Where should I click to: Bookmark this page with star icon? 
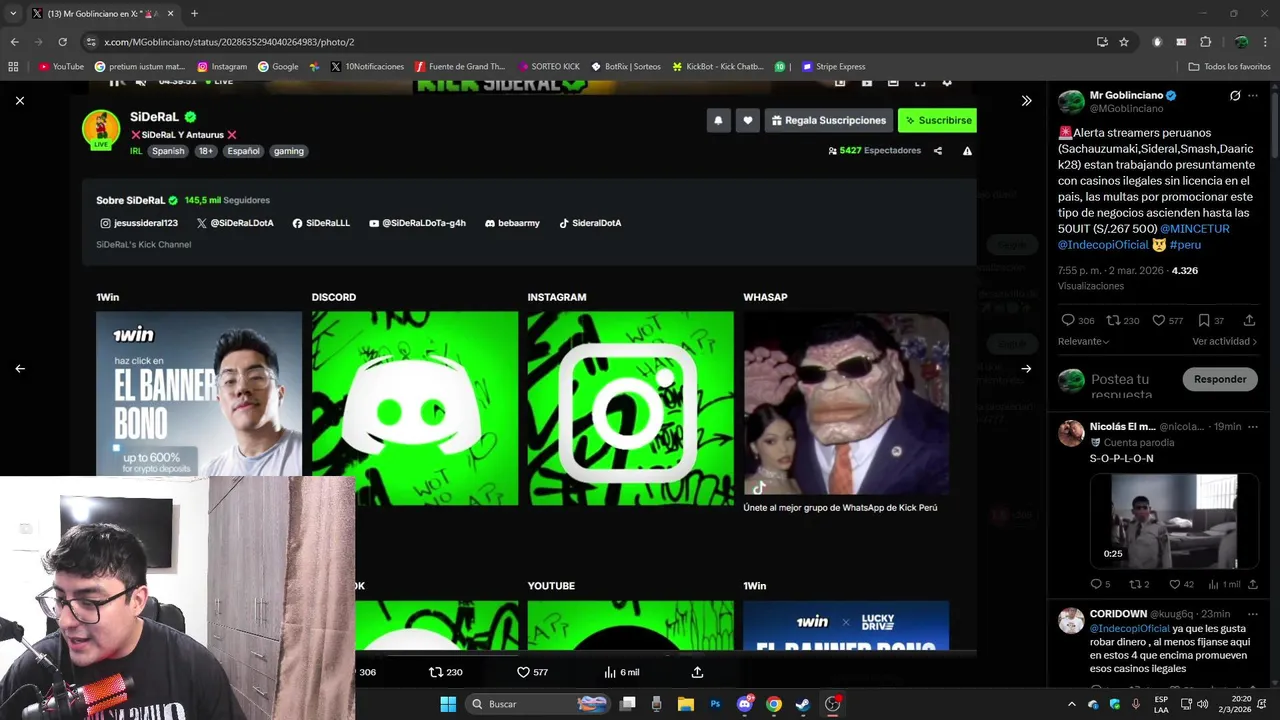[1124, 42]
